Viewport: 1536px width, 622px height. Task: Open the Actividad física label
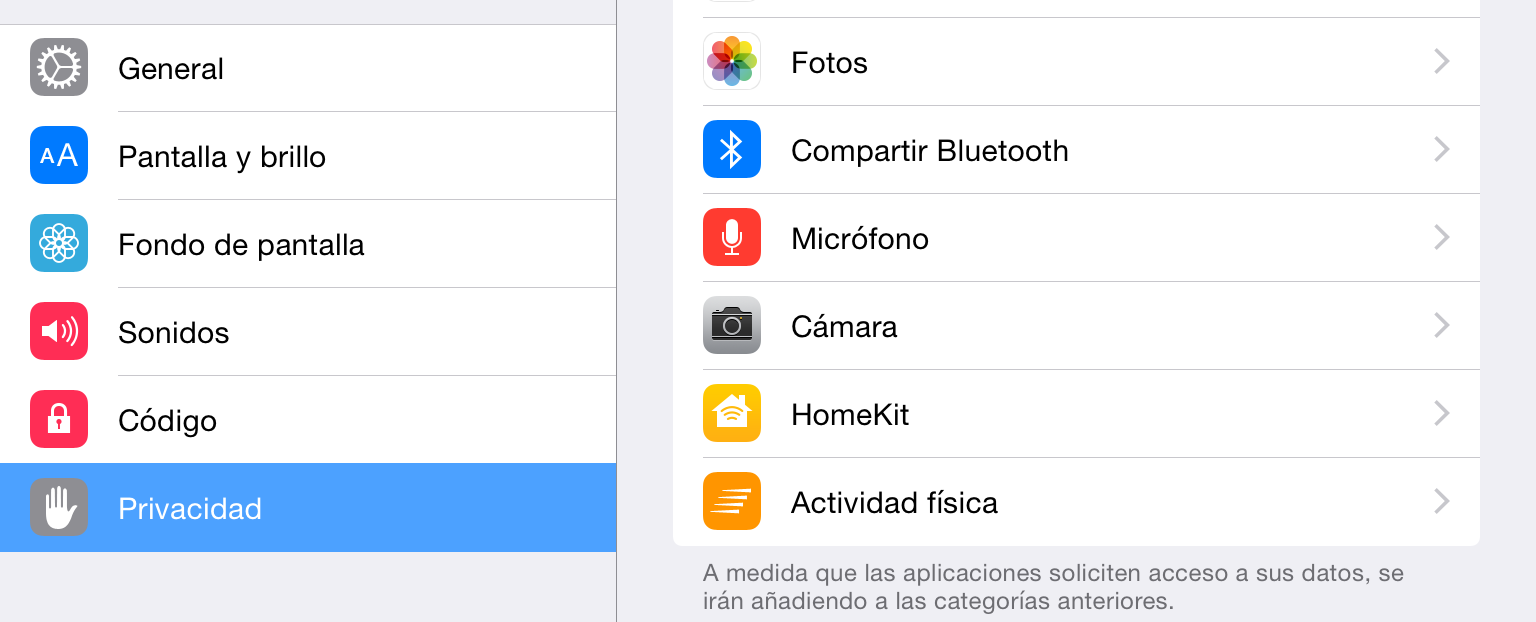(x=894, y=502)
